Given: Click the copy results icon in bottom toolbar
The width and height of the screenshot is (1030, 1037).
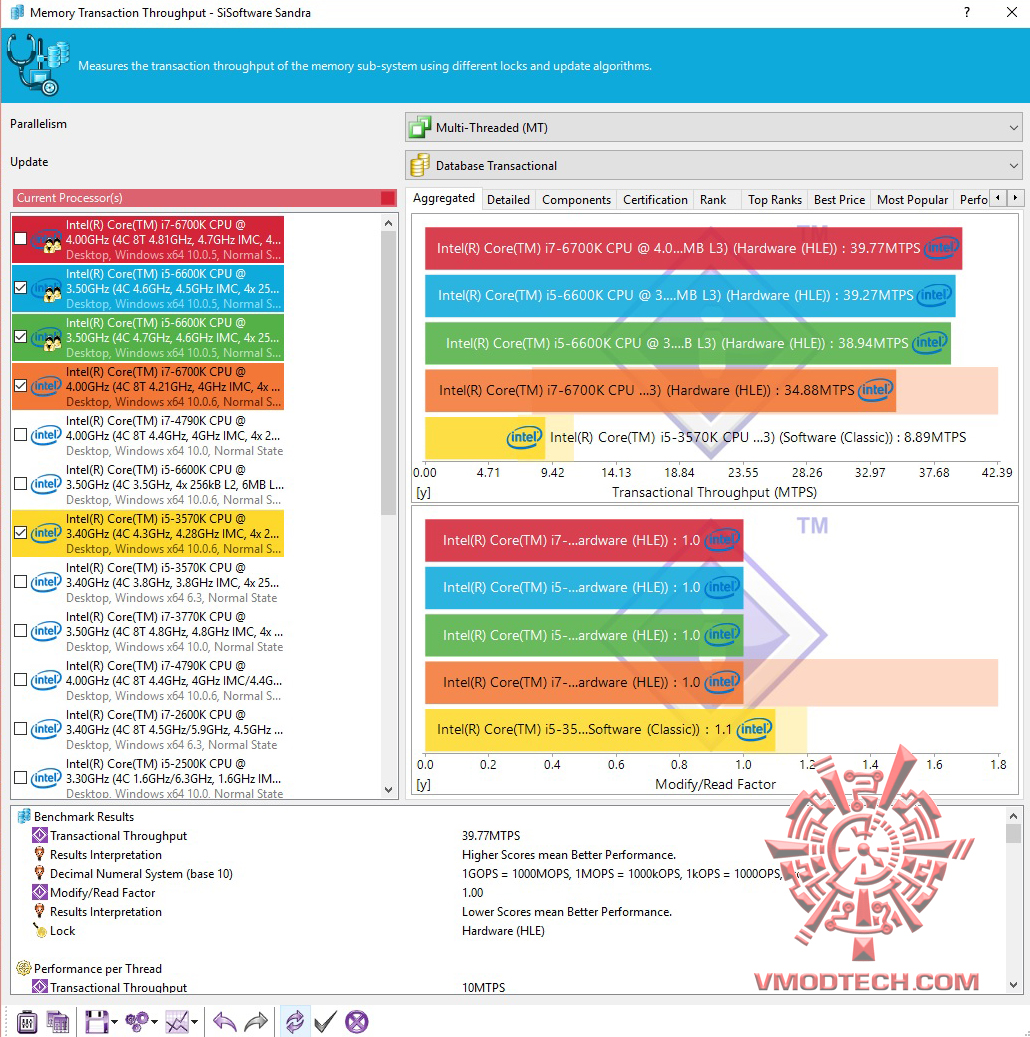Looking at the screenshot, I should click(58, 1022).
